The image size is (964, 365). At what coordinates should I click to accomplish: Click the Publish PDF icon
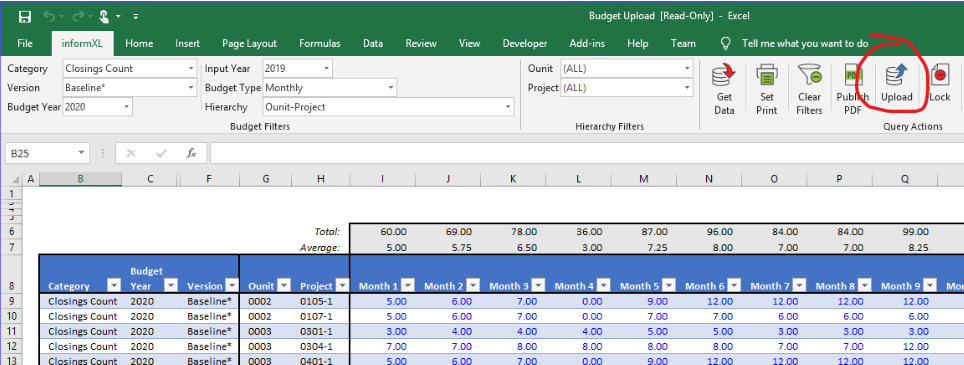[x=852, y=76]
